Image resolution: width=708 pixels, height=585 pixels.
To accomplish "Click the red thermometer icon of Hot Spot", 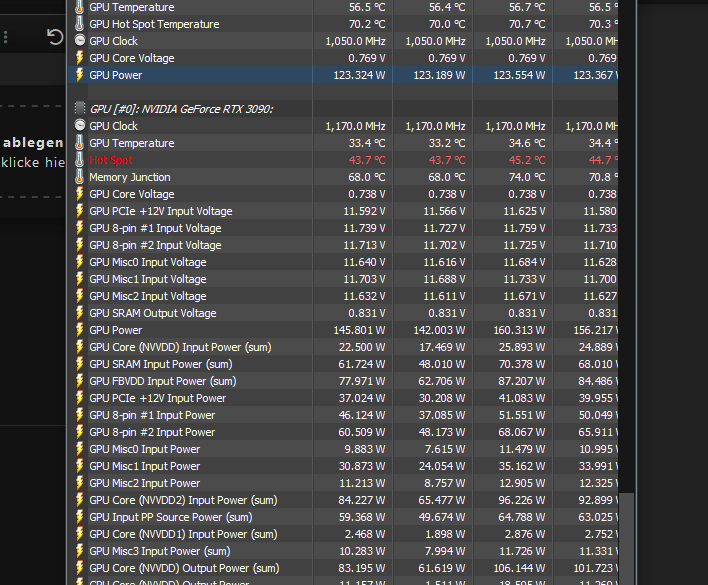I will point(79,160).
